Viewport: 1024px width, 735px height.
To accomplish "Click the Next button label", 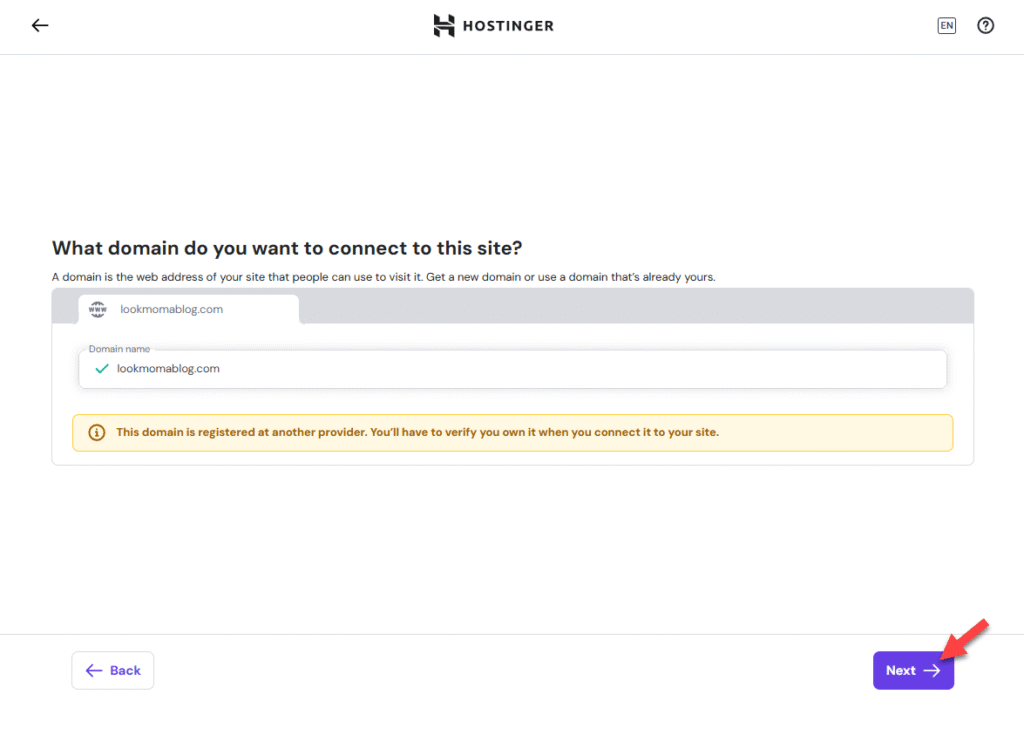I will (900, 671).
